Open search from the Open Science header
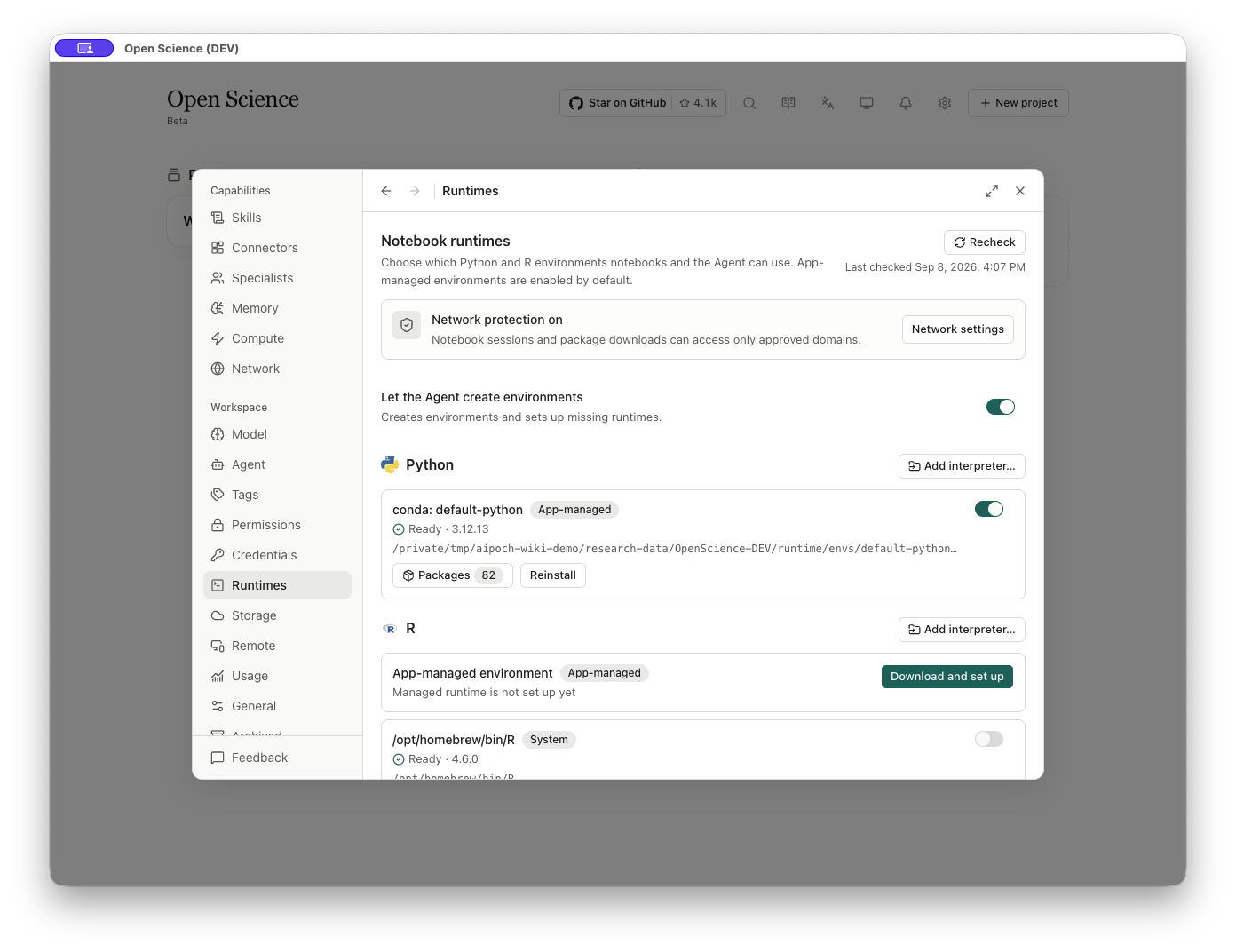This screenshot has height=952, width=1236. pyautogui.click(x=749, y=103)
